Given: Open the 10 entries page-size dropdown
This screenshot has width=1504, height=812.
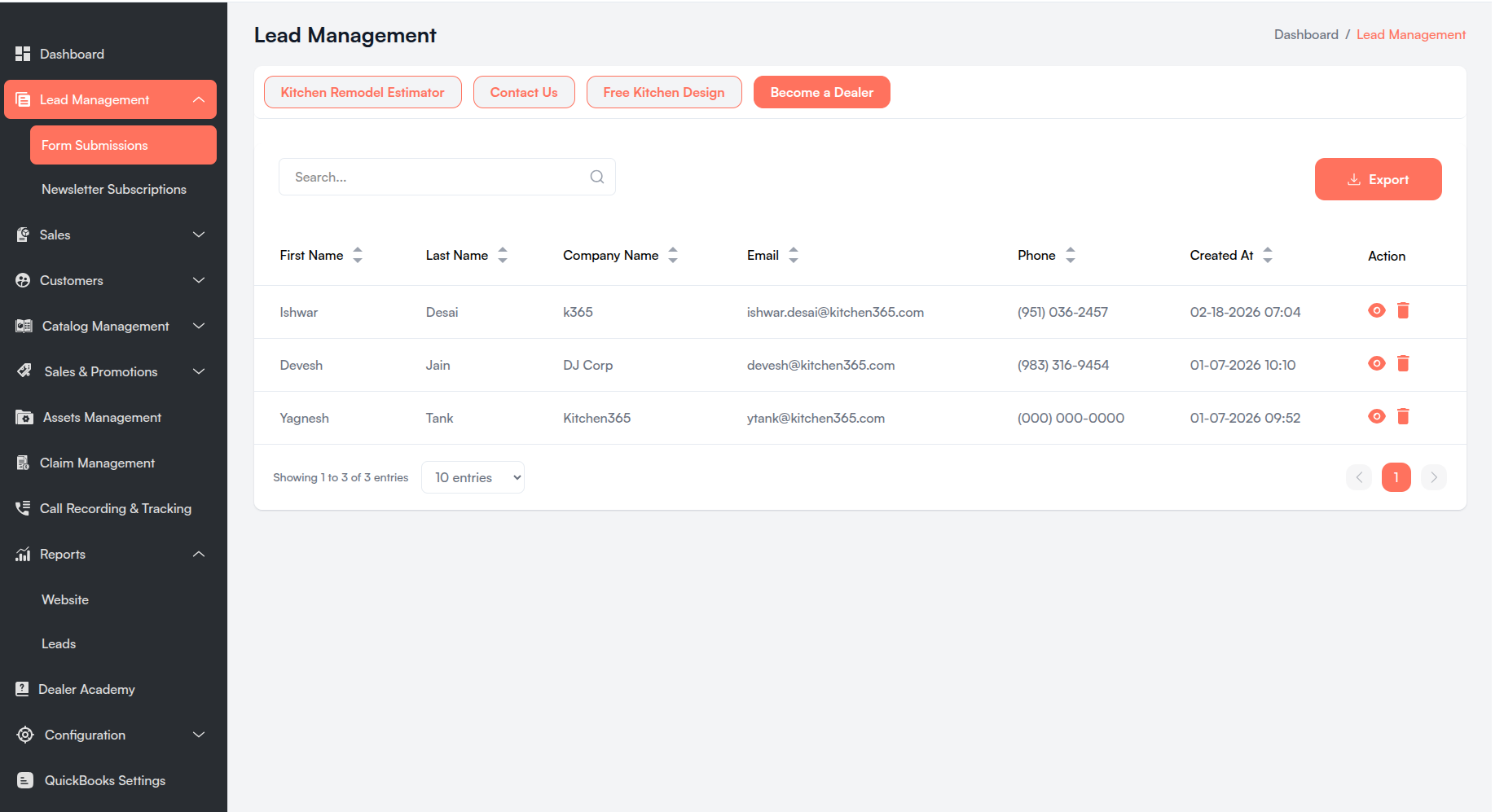Looking at the screenshot, I should 473,477.
